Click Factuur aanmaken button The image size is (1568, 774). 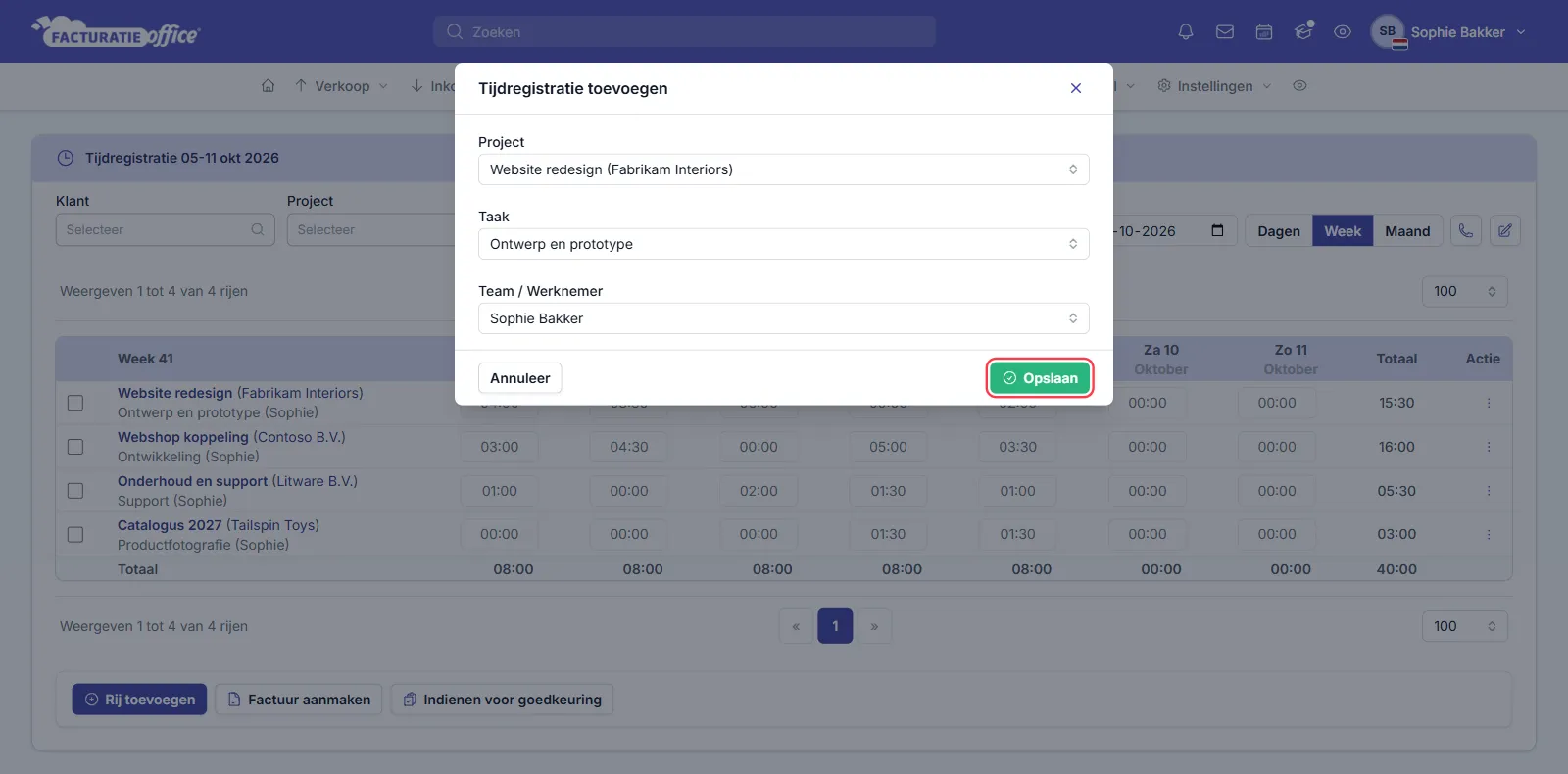click(299, 700)
